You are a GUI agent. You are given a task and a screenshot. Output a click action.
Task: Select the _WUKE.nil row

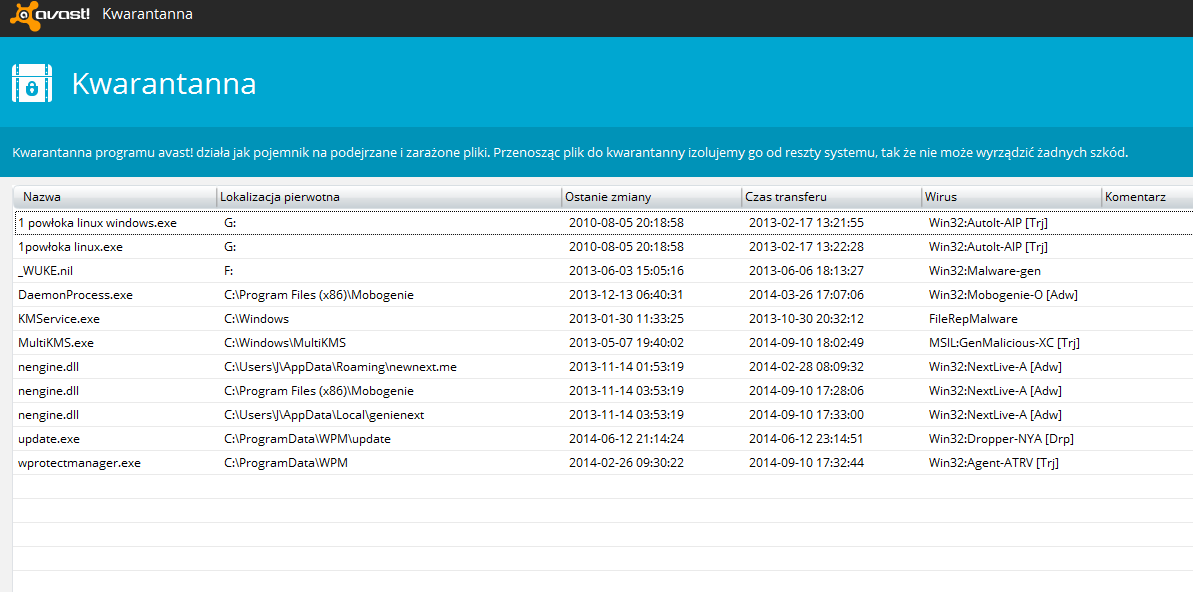[x=603, y=271]
